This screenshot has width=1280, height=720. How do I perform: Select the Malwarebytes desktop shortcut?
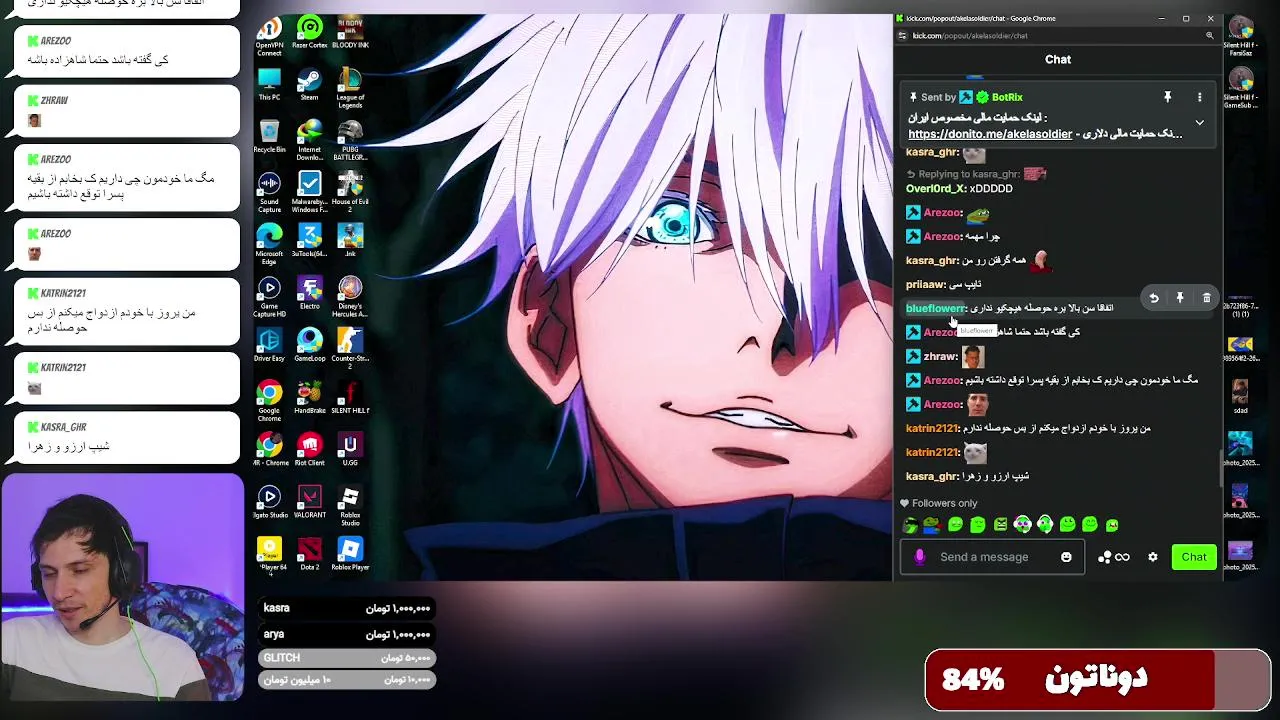pyautogui.click(x=310, y=192)
